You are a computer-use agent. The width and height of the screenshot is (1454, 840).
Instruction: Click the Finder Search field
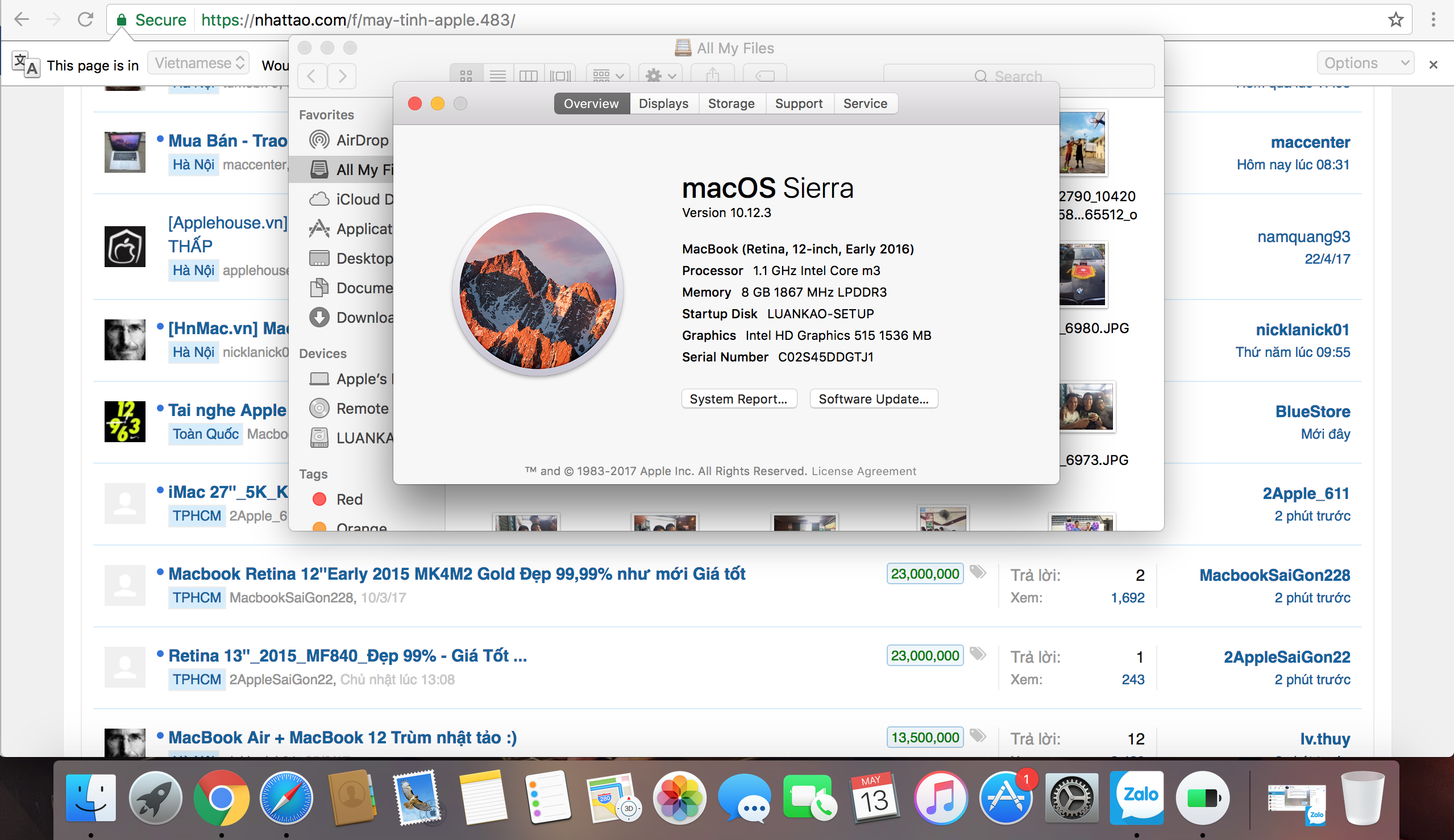[x=1019, y=76]
